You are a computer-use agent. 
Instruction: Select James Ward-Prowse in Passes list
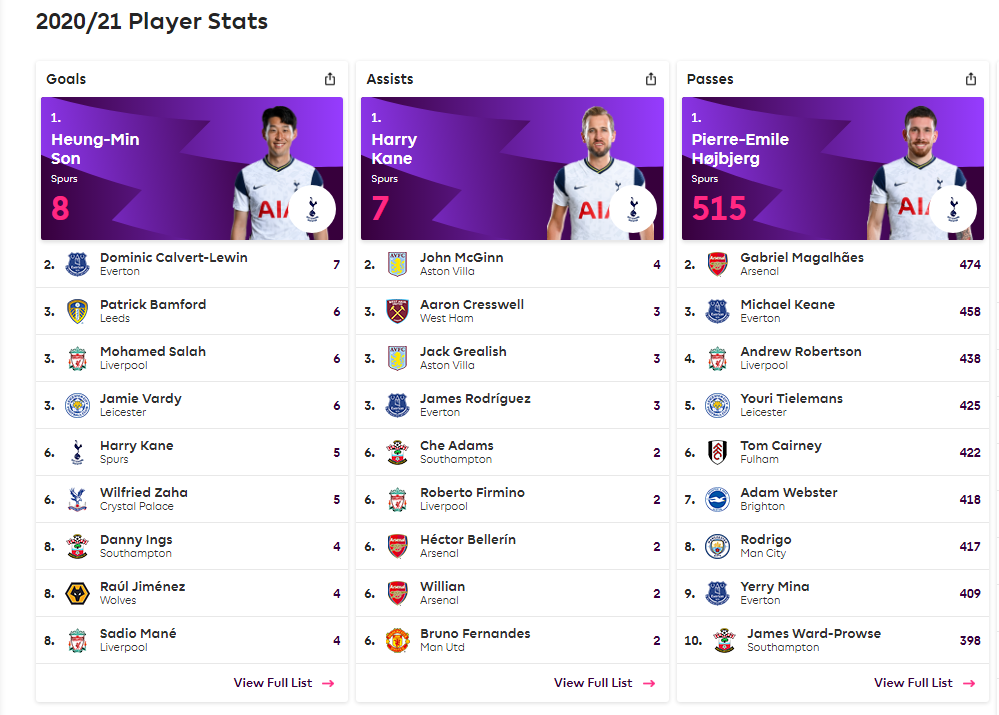coord(833,640)
